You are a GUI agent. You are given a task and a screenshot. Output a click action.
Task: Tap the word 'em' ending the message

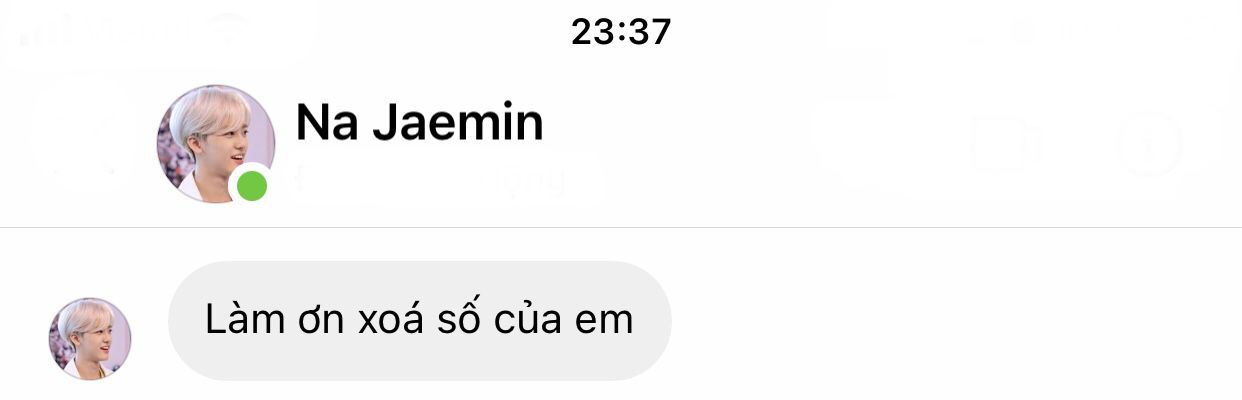click(x=605, y=322)
